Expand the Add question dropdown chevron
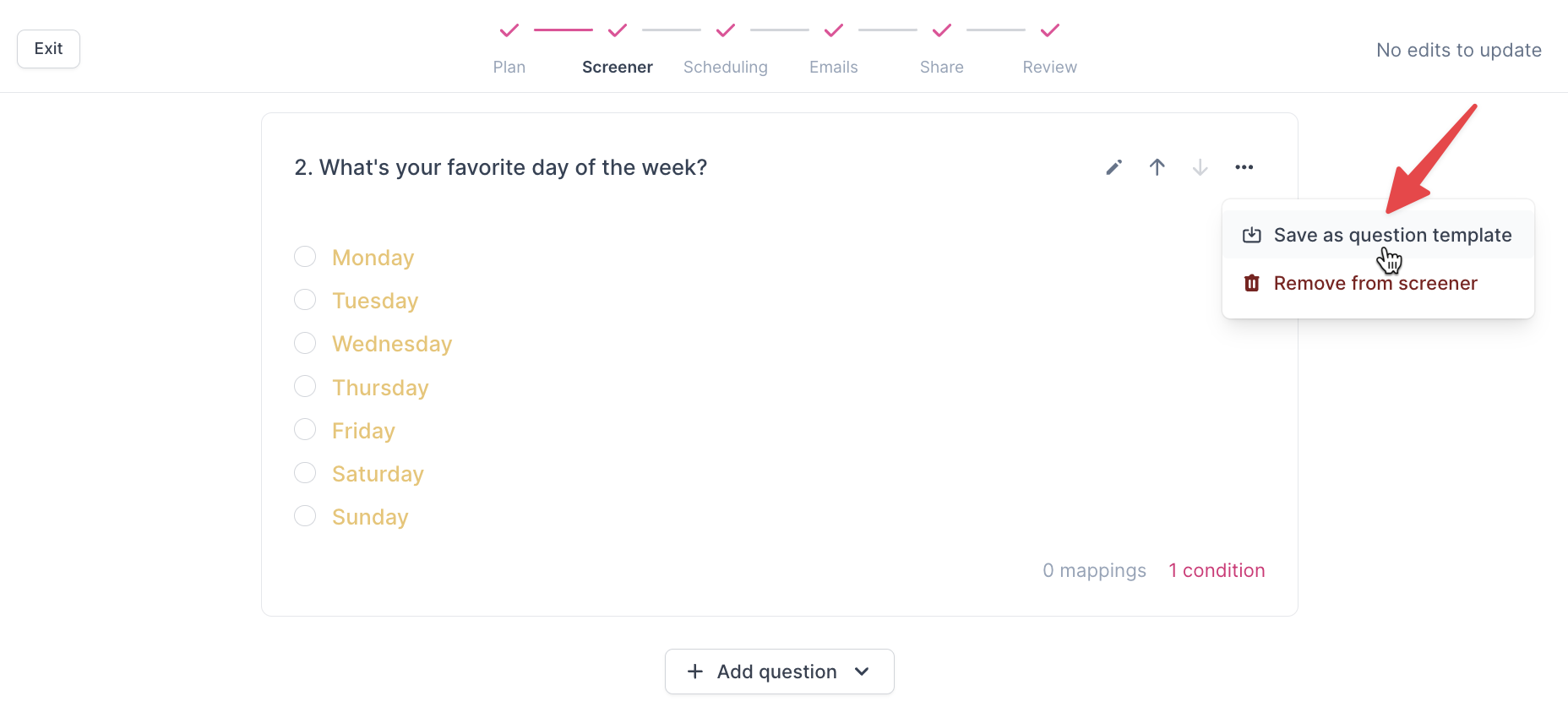The width and height of the screenshot is (1568, 718). pyautogui.click(x=862, y=672)
